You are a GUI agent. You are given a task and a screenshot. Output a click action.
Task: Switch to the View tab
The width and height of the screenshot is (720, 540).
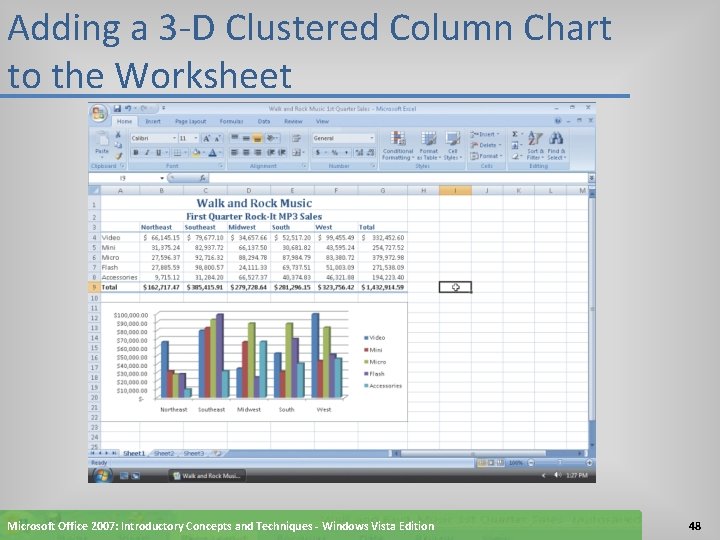[x=322, y=122]
